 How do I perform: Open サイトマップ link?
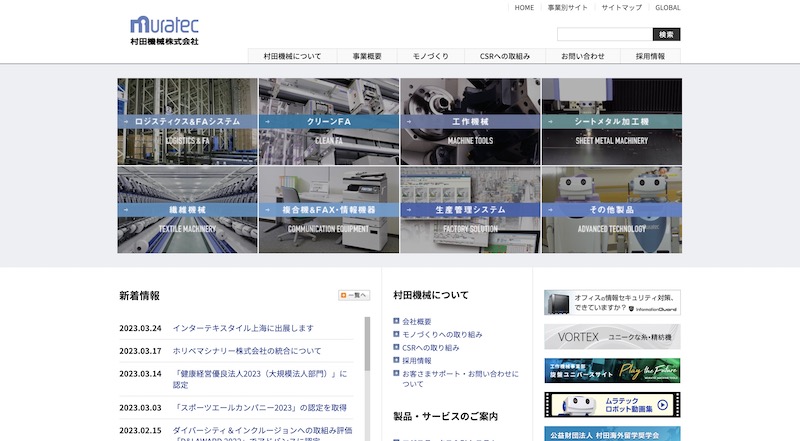pos(621,8)
